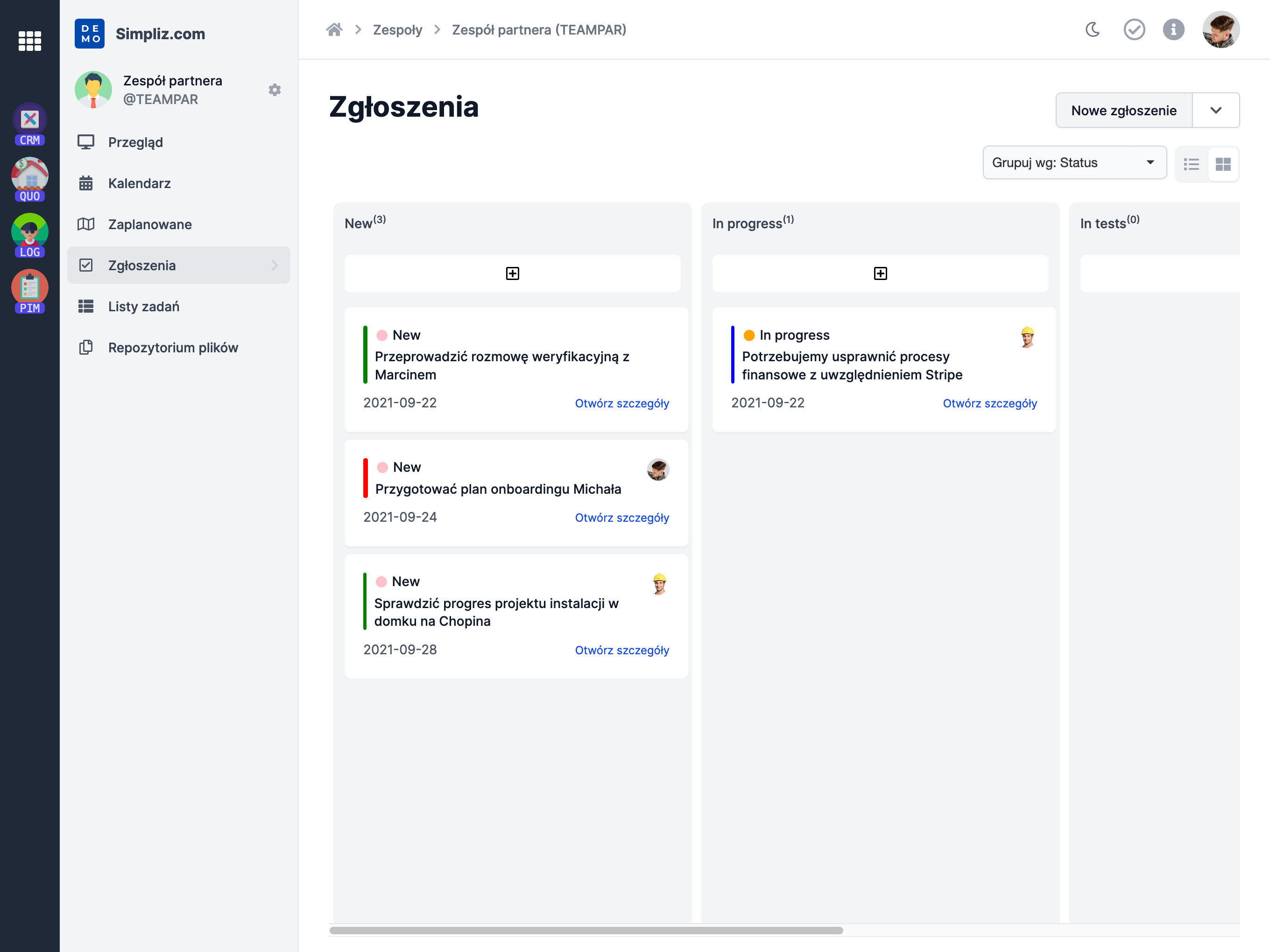The width and height of the screenshot is (1270, 952).
Task: Toggle dark mode moon icon
Action: [x=1093, y=29]
